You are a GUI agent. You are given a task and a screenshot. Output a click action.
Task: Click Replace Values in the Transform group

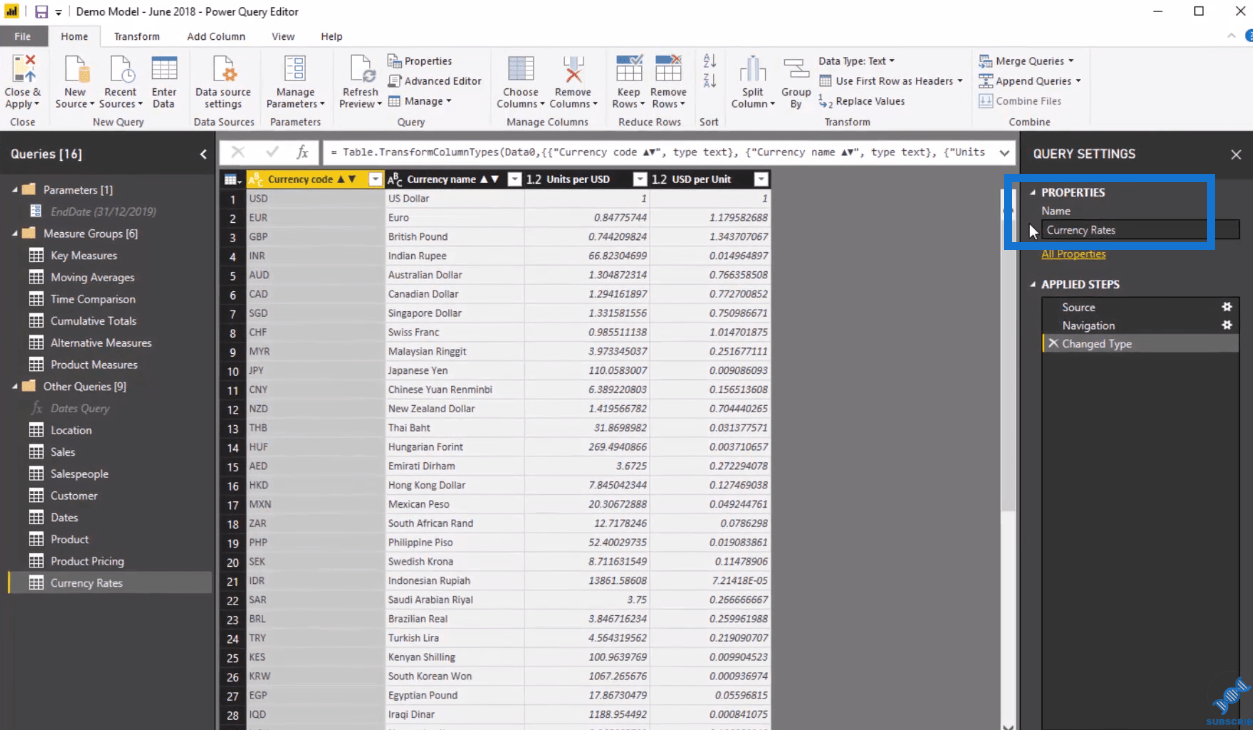tap(862, 101)
